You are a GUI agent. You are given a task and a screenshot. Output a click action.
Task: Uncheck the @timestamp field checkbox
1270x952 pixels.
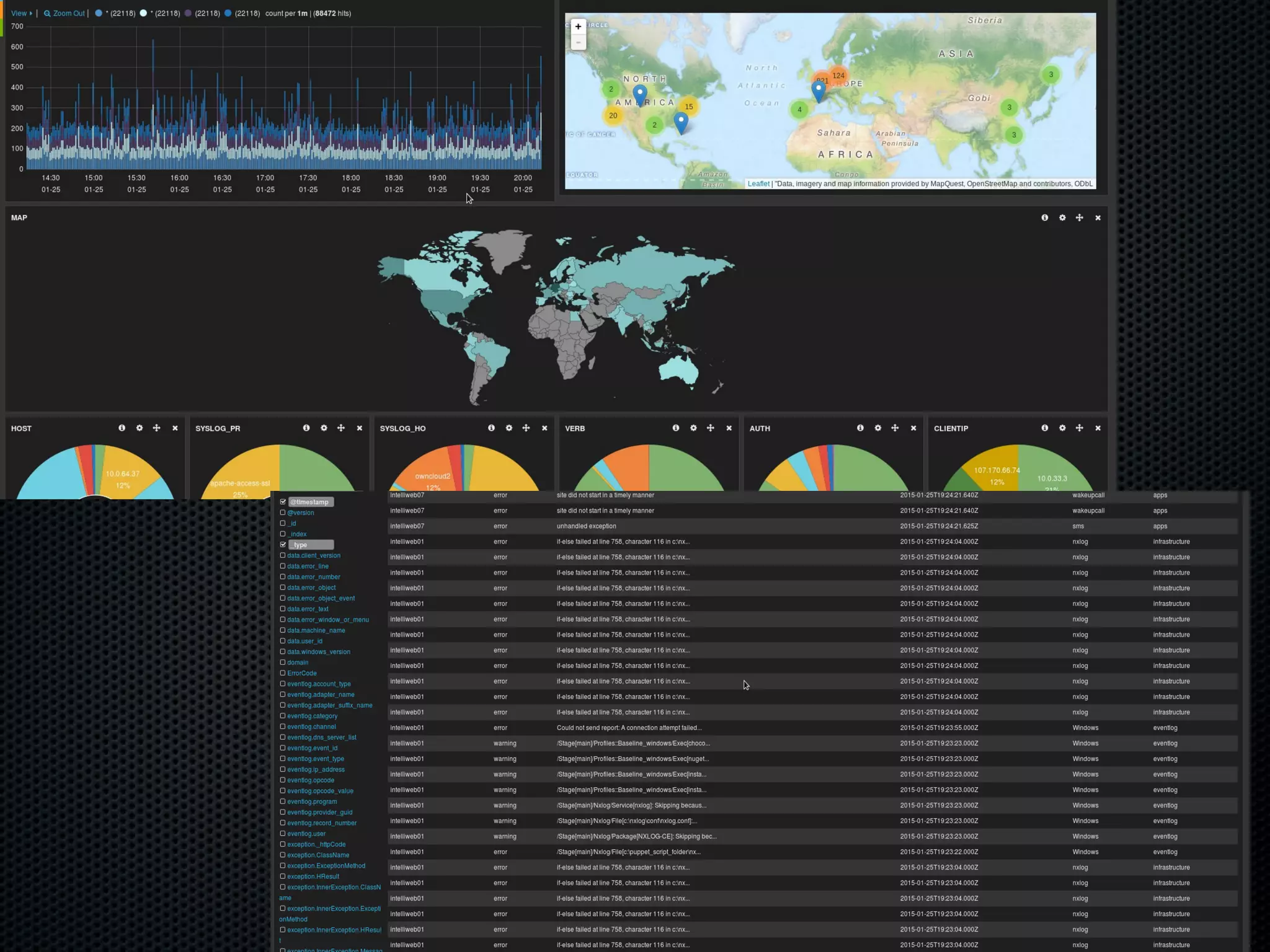click(x=283, y=502)
